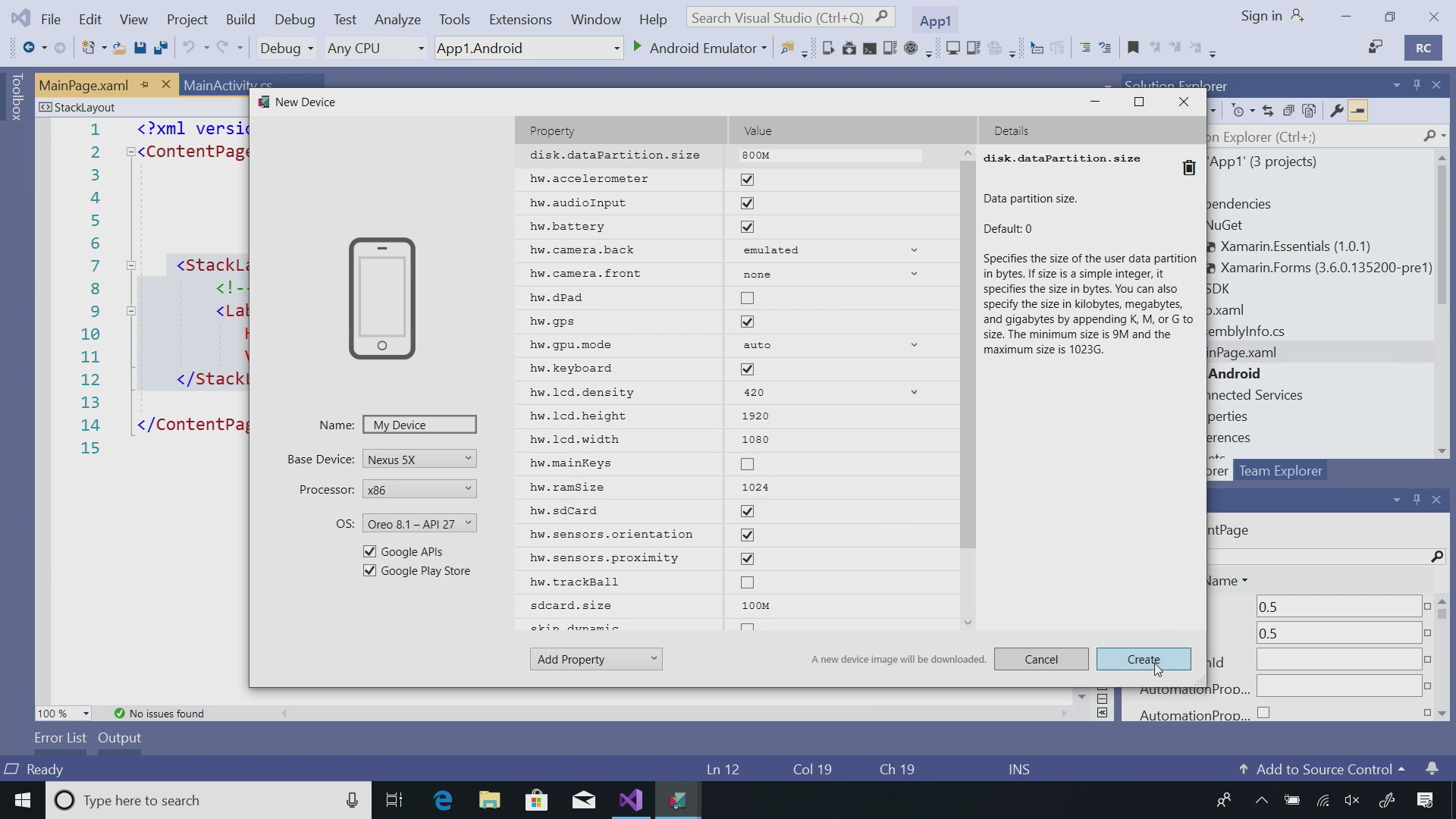Click the Solution Explorer wrench properties icon
This screenshot has height=819, width=1456.
(1336, 111)
